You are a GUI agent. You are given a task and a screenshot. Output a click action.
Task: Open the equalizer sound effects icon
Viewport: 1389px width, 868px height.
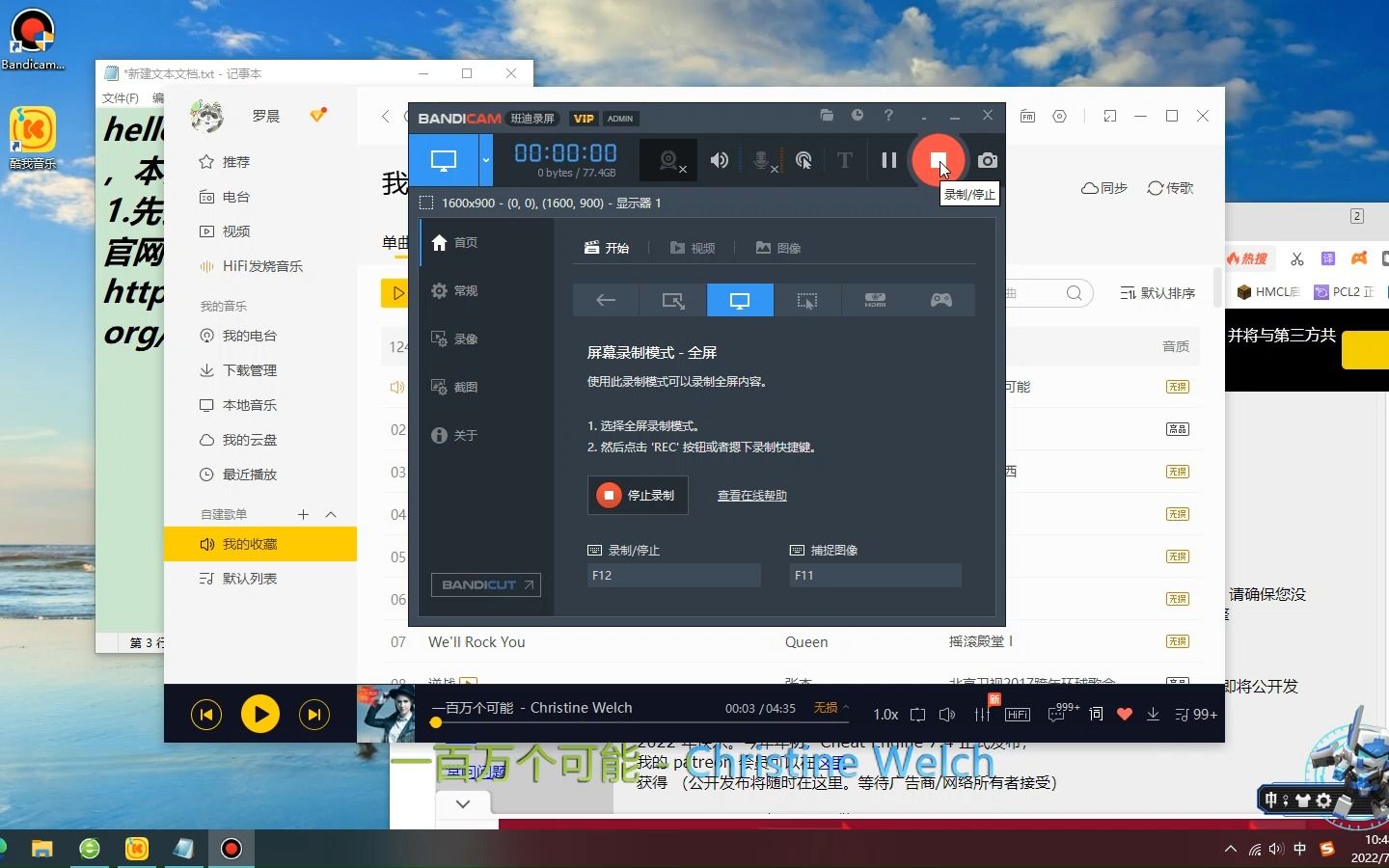[x=982, y=715]
